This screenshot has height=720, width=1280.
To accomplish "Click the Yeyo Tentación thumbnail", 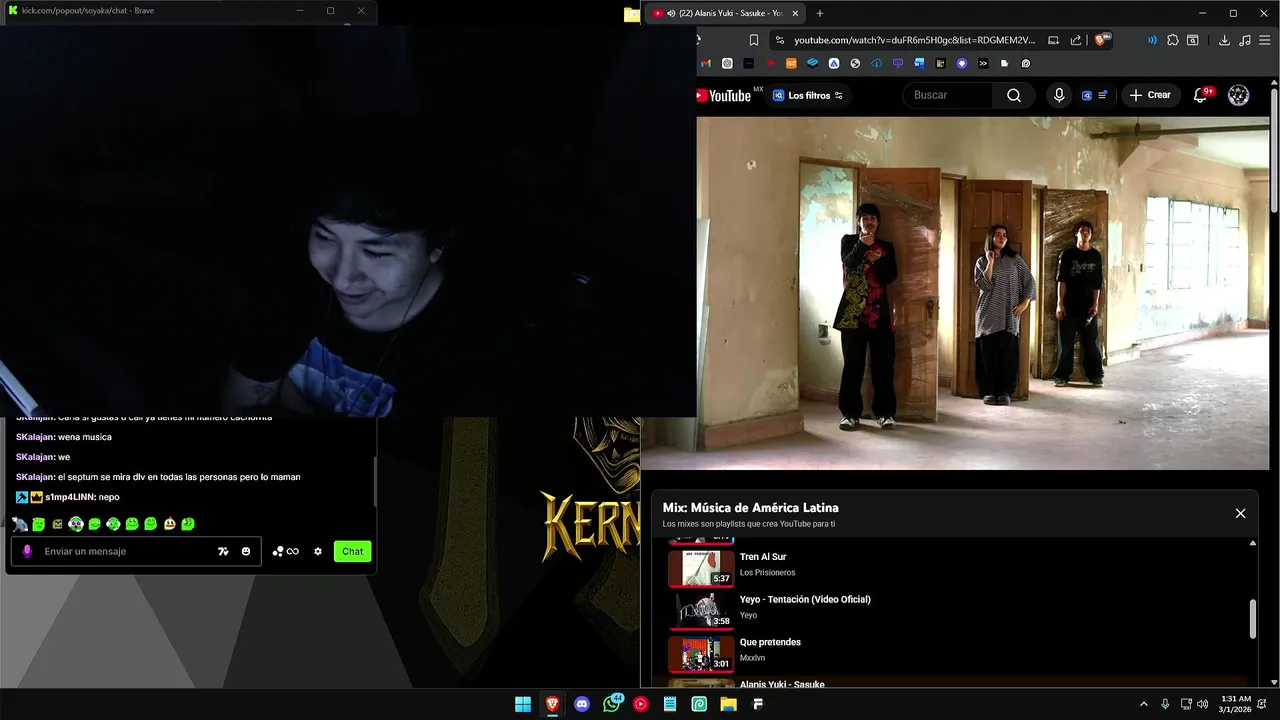I will pos(701,610).
